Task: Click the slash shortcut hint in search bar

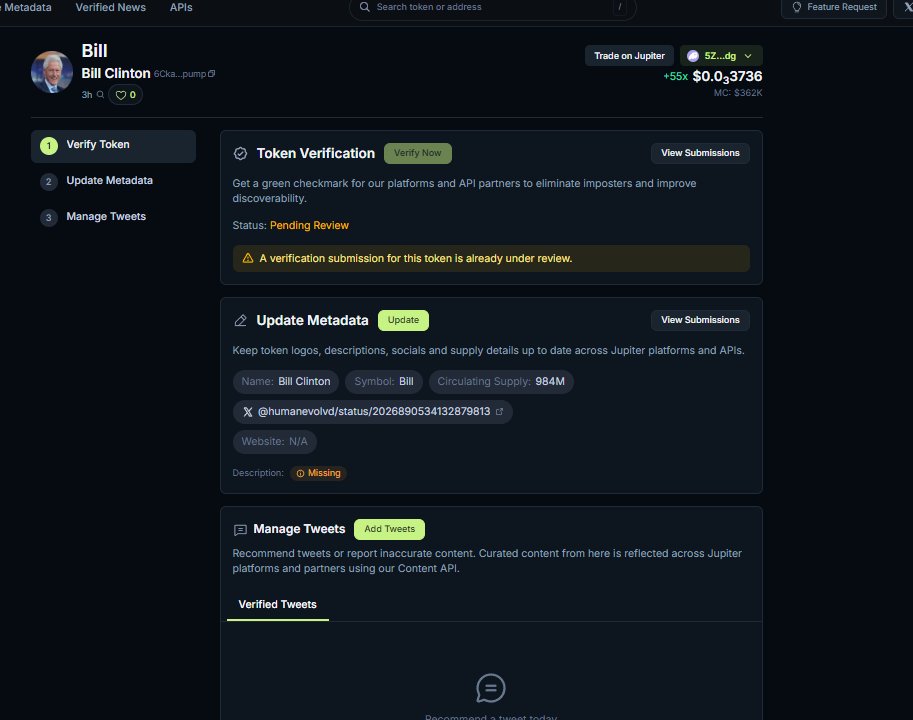Action: coord(620,7)
